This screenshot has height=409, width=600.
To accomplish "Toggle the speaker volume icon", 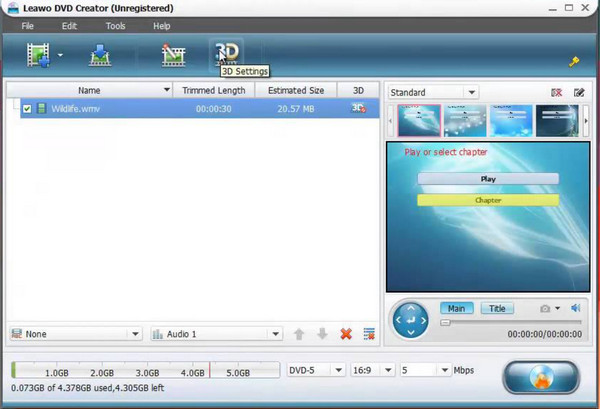I will [576, 308].
